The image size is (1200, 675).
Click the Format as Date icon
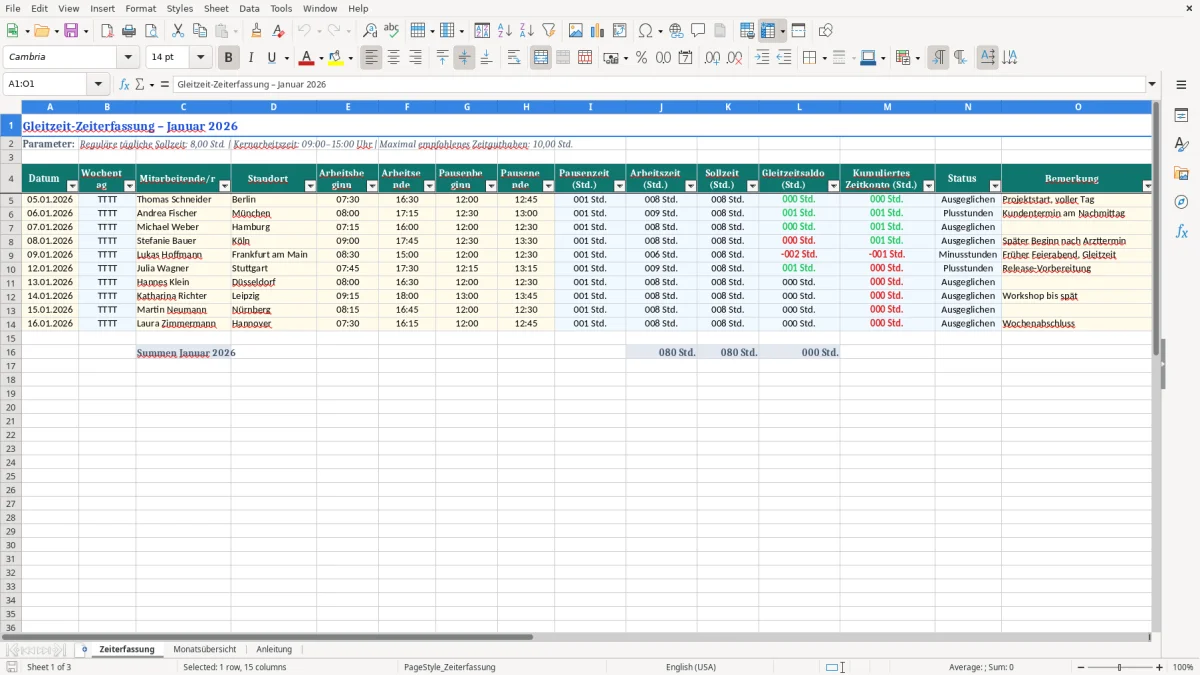pyautogui.click(x=685, y=58)
